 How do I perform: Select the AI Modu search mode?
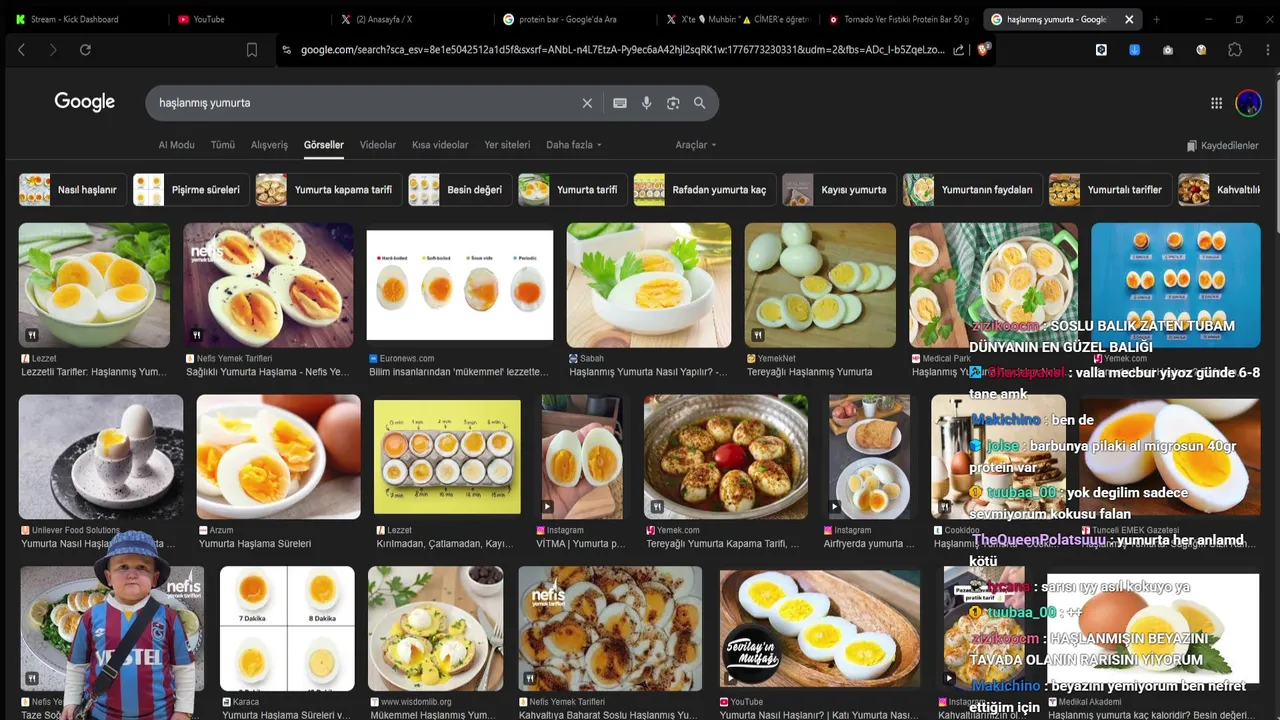click(176, 145)
